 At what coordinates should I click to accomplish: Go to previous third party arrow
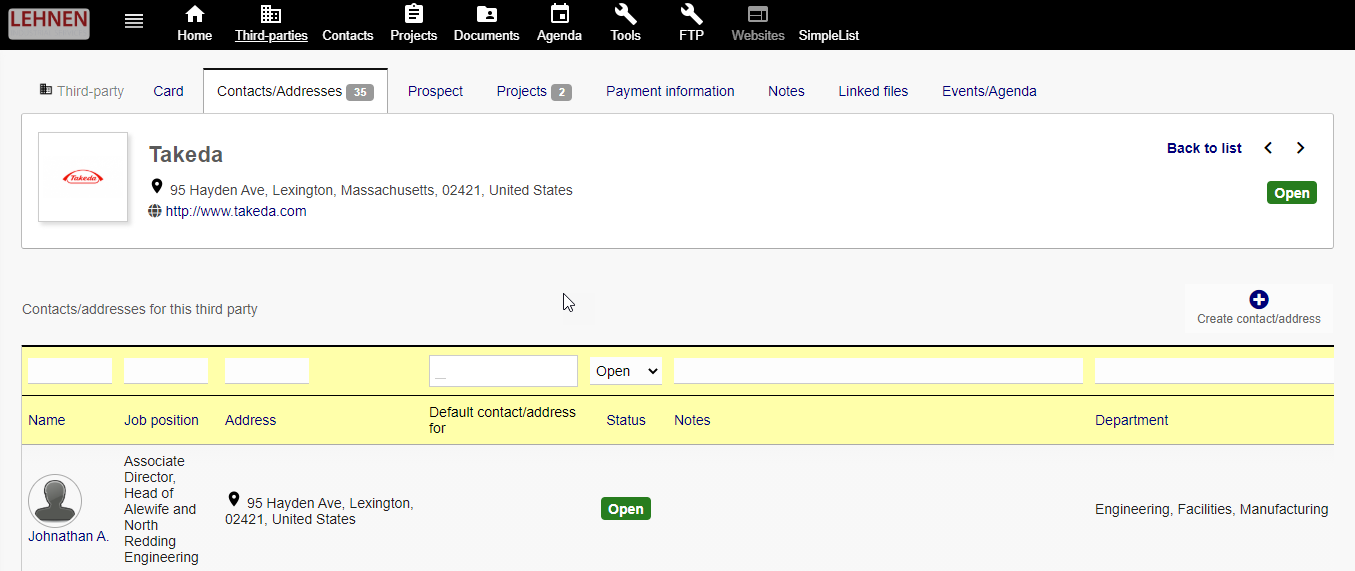(x=1268, y=148)
